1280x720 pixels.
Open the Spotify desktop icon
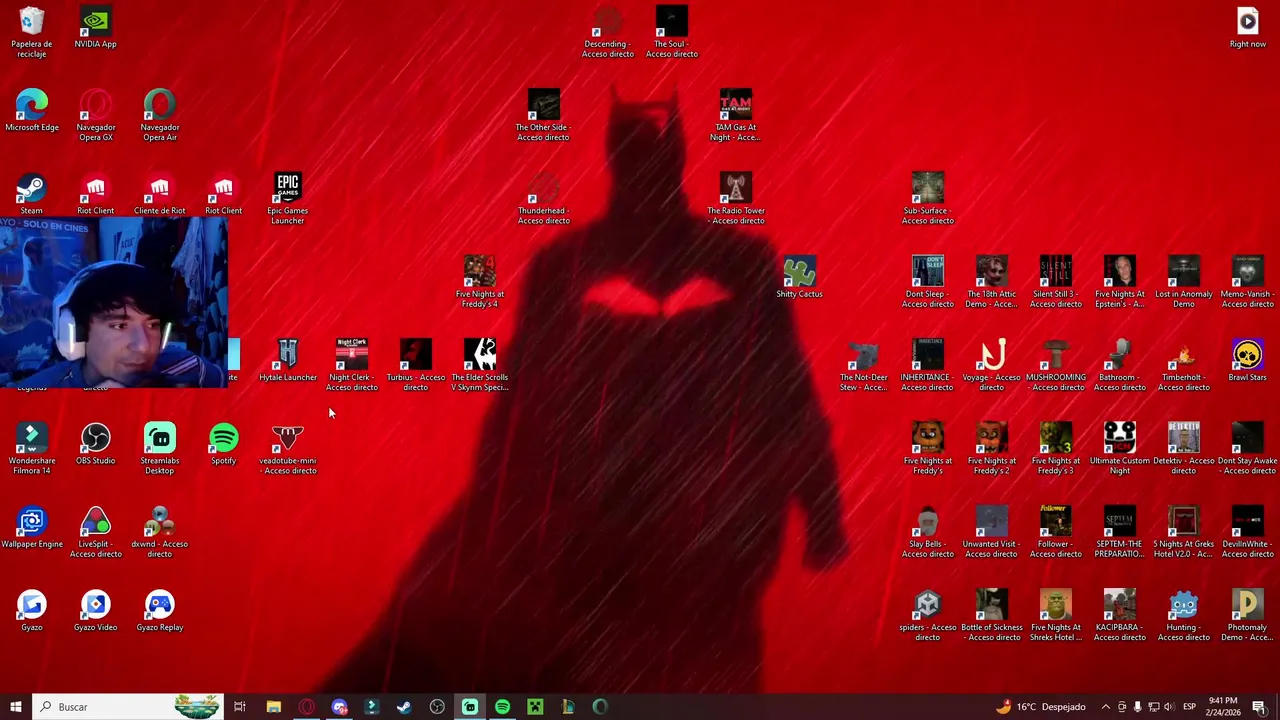[224, 444]
